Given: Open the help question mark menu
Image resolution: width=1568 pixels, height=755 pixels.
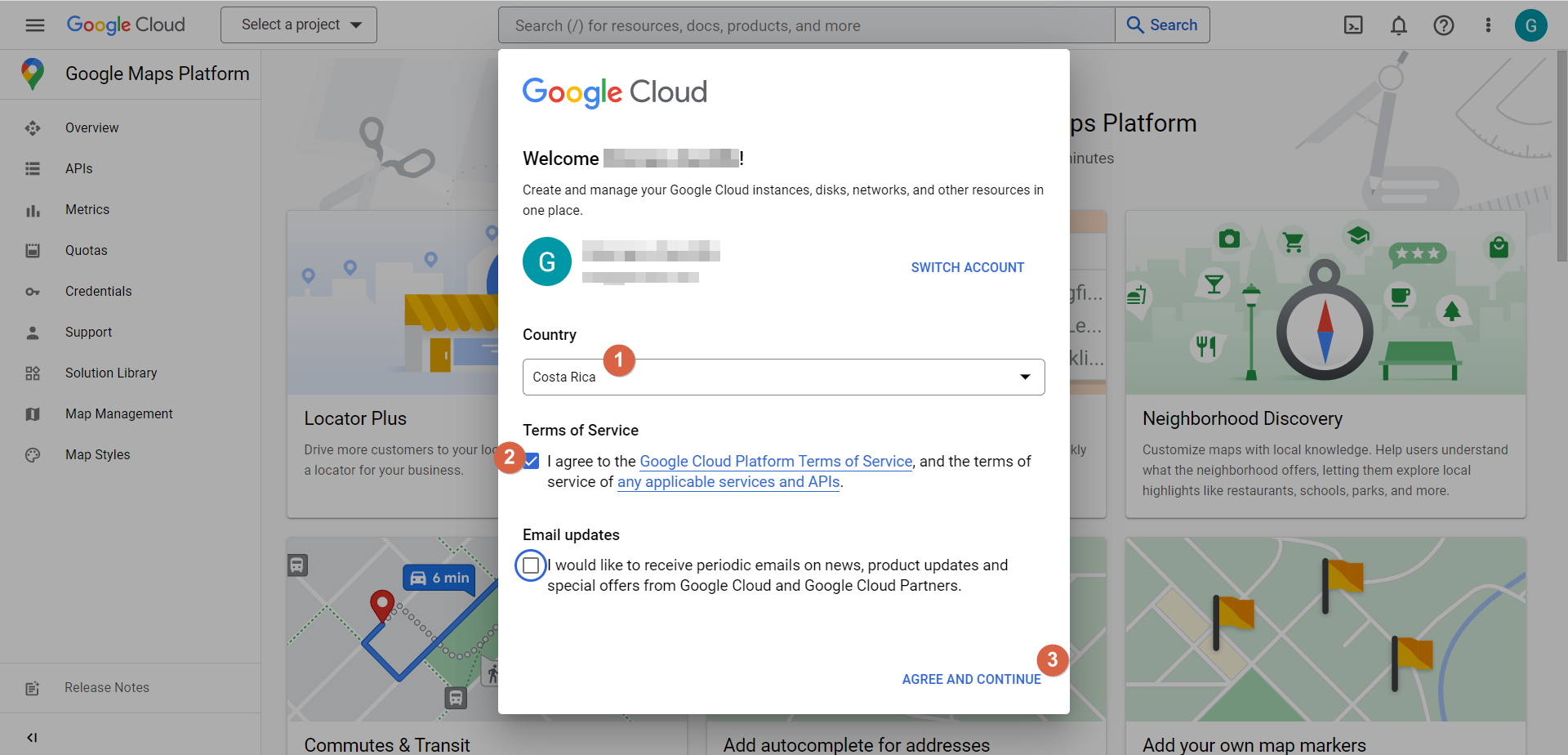Looking at the screenshot, I should [1444, 25].
